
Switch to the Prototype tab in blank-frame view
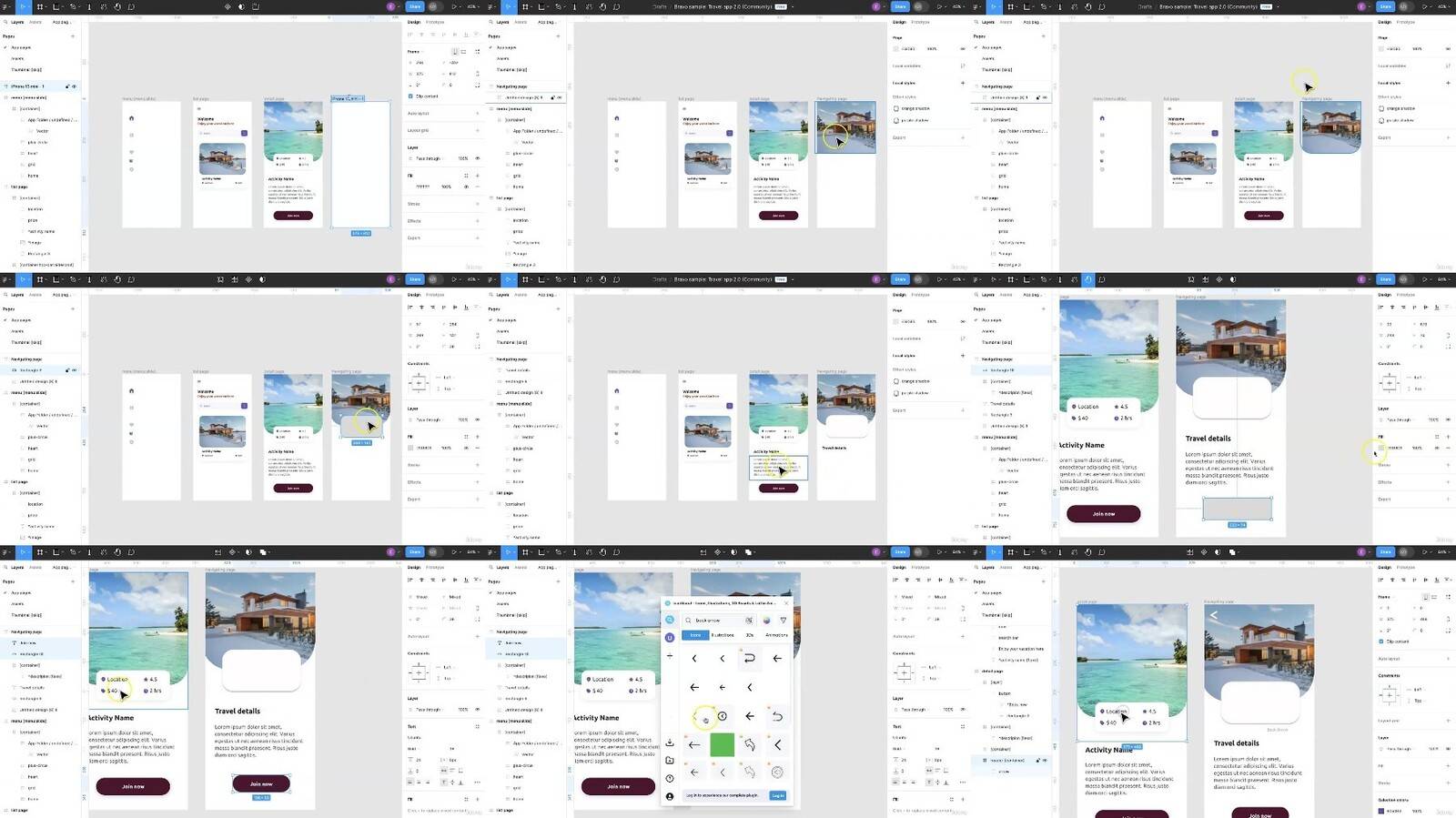(x=436, y=22)
